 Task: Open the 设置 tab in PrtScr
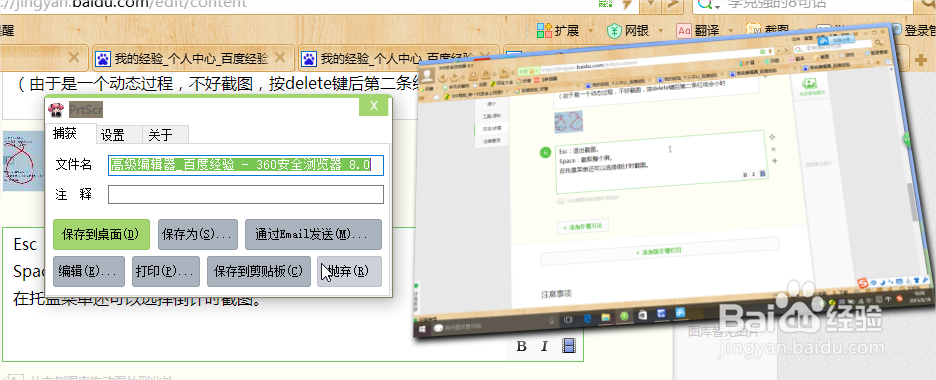point(112,135)
